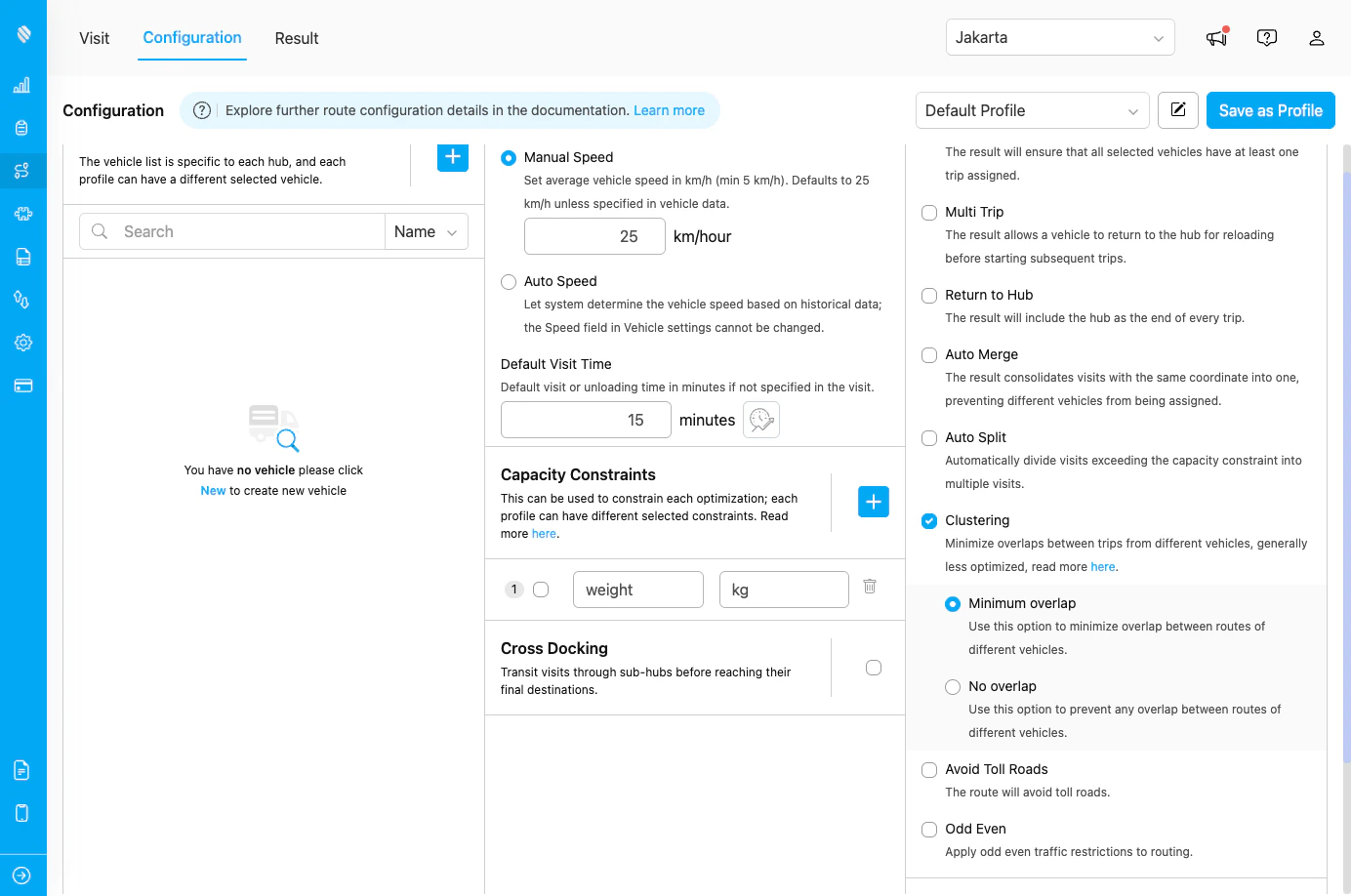Toggle Cross Docking on

[x=873, y=668]
